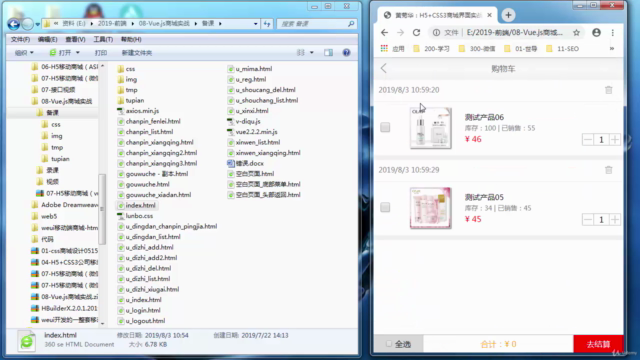
Task: Open the browser three-dot menu
Action: point(613,33)
